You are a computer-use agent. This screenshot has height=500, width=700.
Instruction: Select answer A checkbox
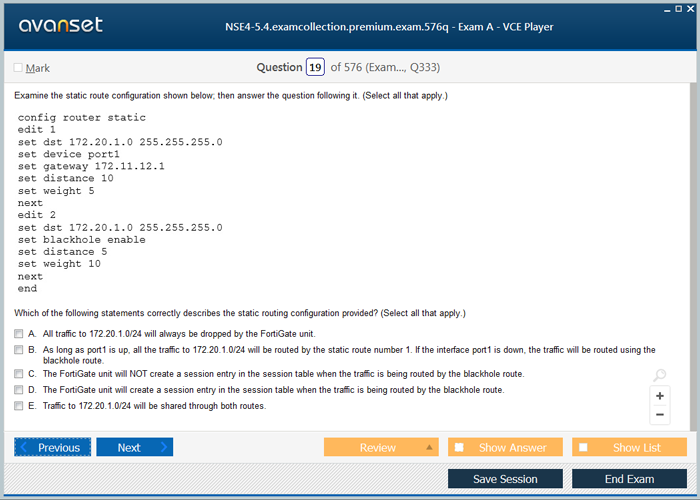point(18,333)
